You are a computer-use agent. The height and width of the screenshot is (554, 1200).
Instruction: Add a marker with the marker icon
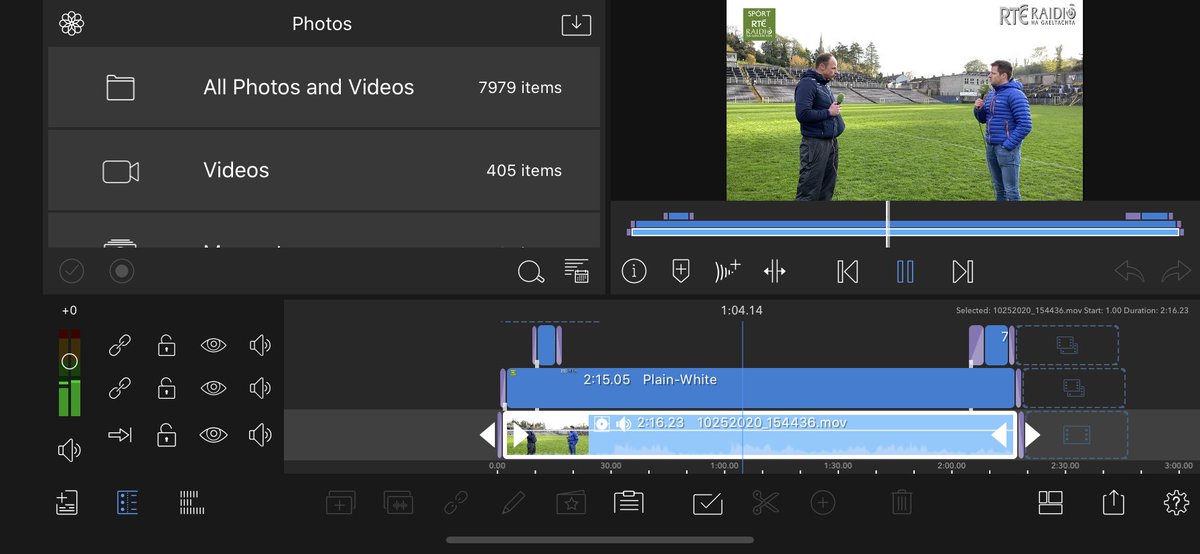681,271
